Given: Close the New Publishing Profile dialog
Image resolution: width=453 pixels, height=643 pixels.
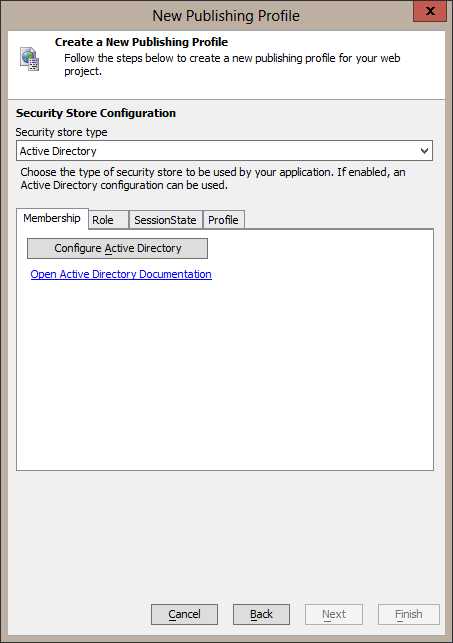Looking at the screenshot, I should click(430, 11).
